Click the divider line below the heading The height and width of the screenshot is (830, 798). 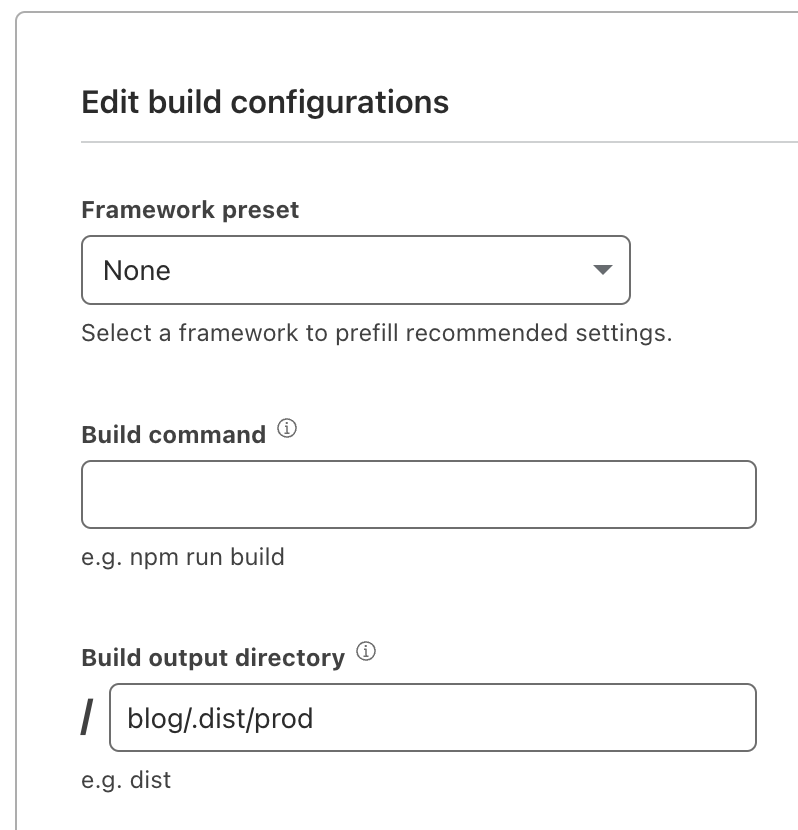438,142
